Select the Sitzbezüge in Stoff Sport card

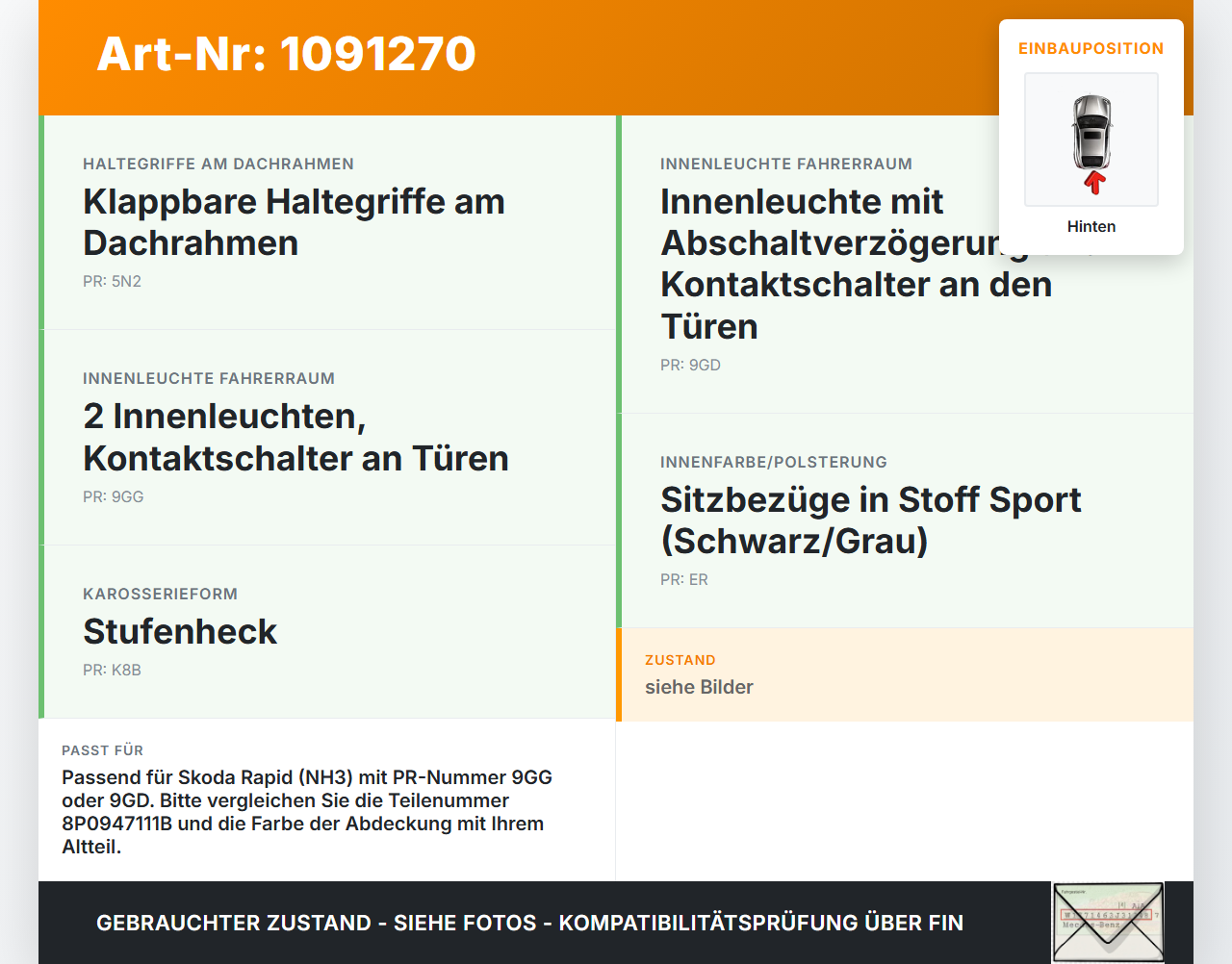905,520
